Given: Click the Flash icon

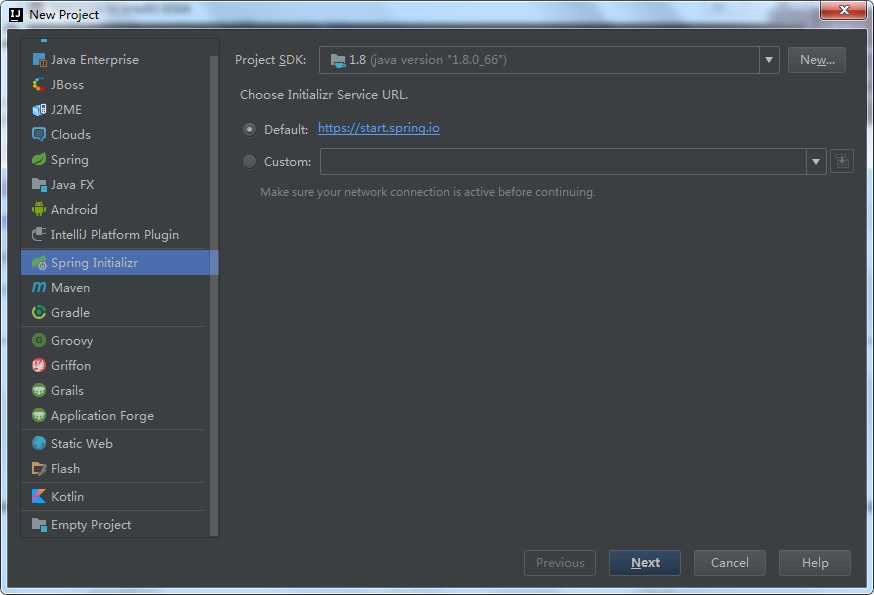Looking at the screenshot, I should point(39,468).
